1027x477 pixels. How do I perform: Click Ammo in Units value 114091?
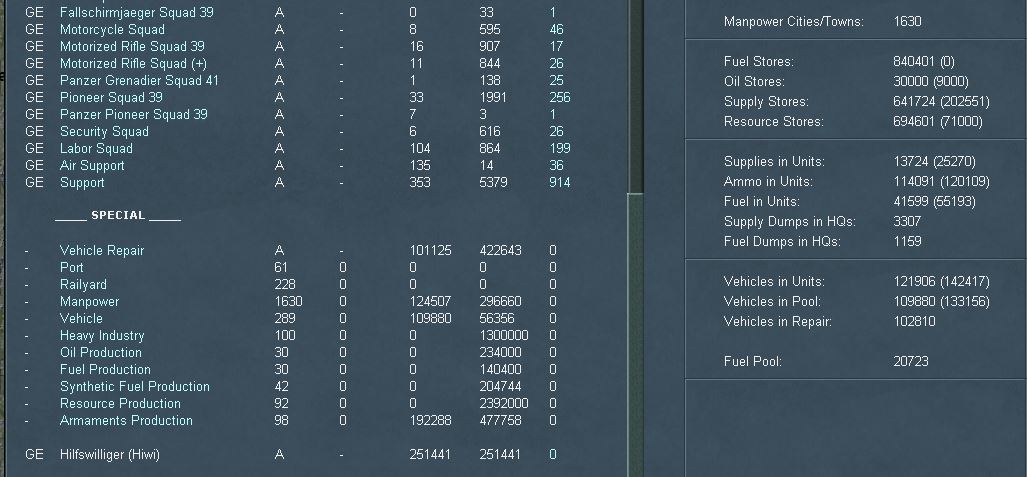coord(914,181)
